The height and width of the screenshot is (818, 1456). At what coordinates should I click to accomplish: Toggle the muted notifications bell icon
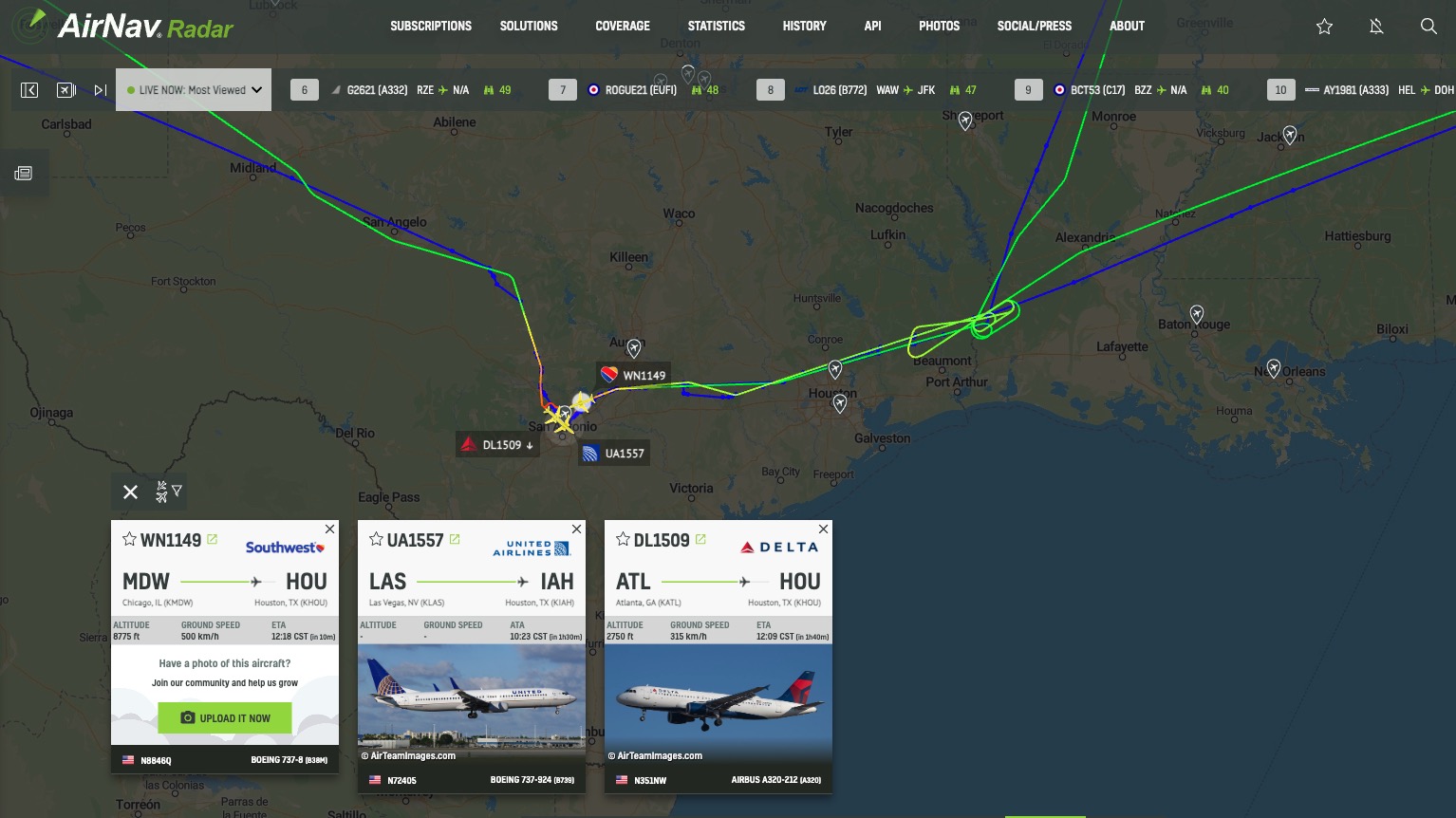(1376, 27)
